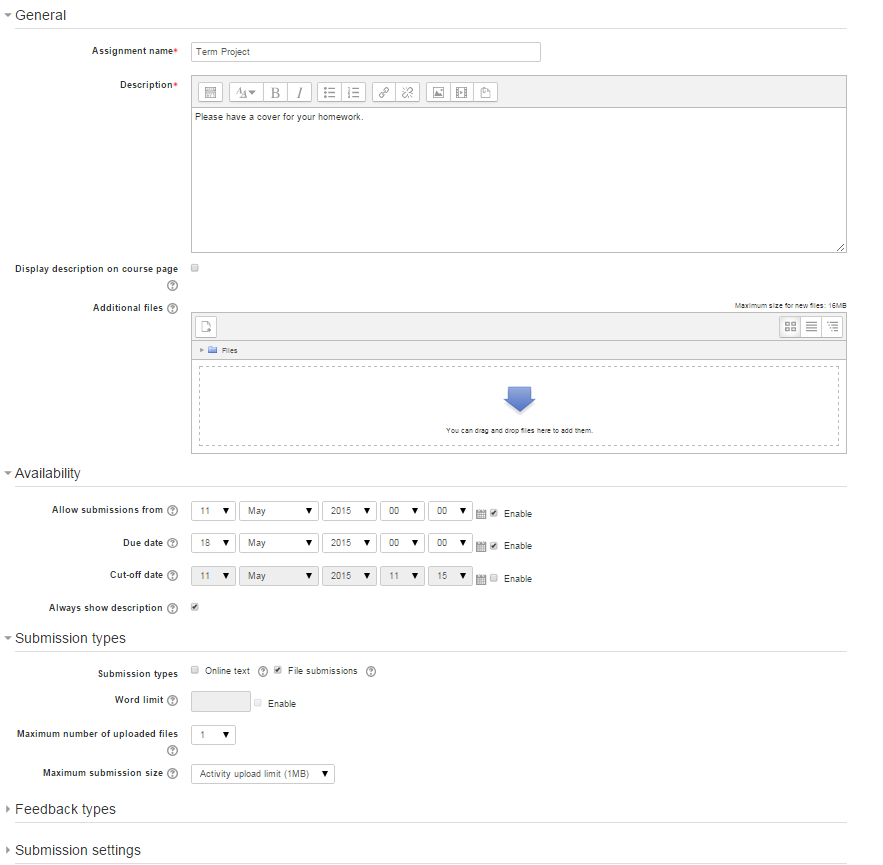Toggle bold formatting in description editor
Viewport: 883px width, 865px height.
pyautogui.click(x=276, y=92)
